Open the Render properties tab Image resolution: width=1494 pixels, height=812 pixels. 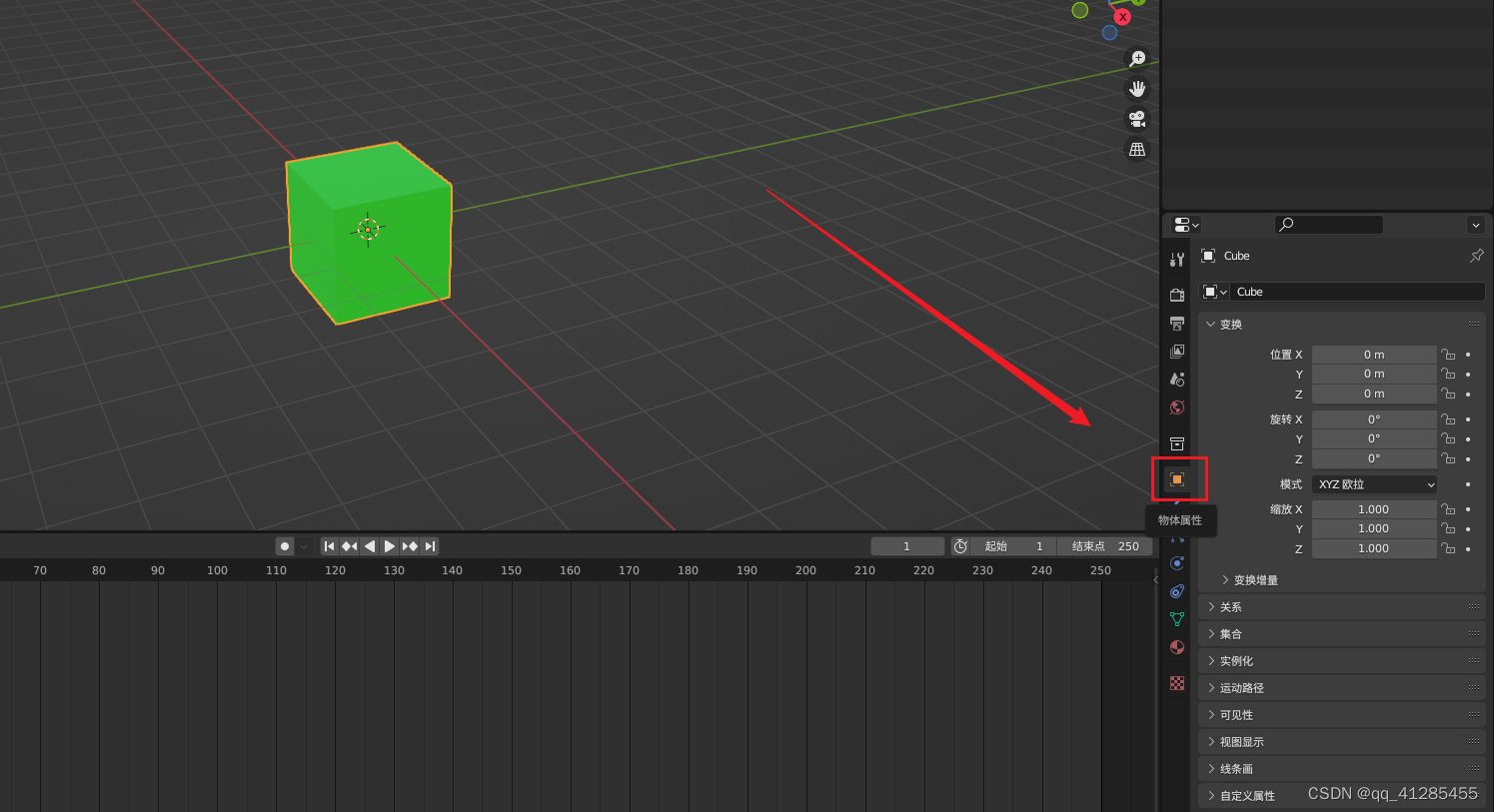point(1177,295)
